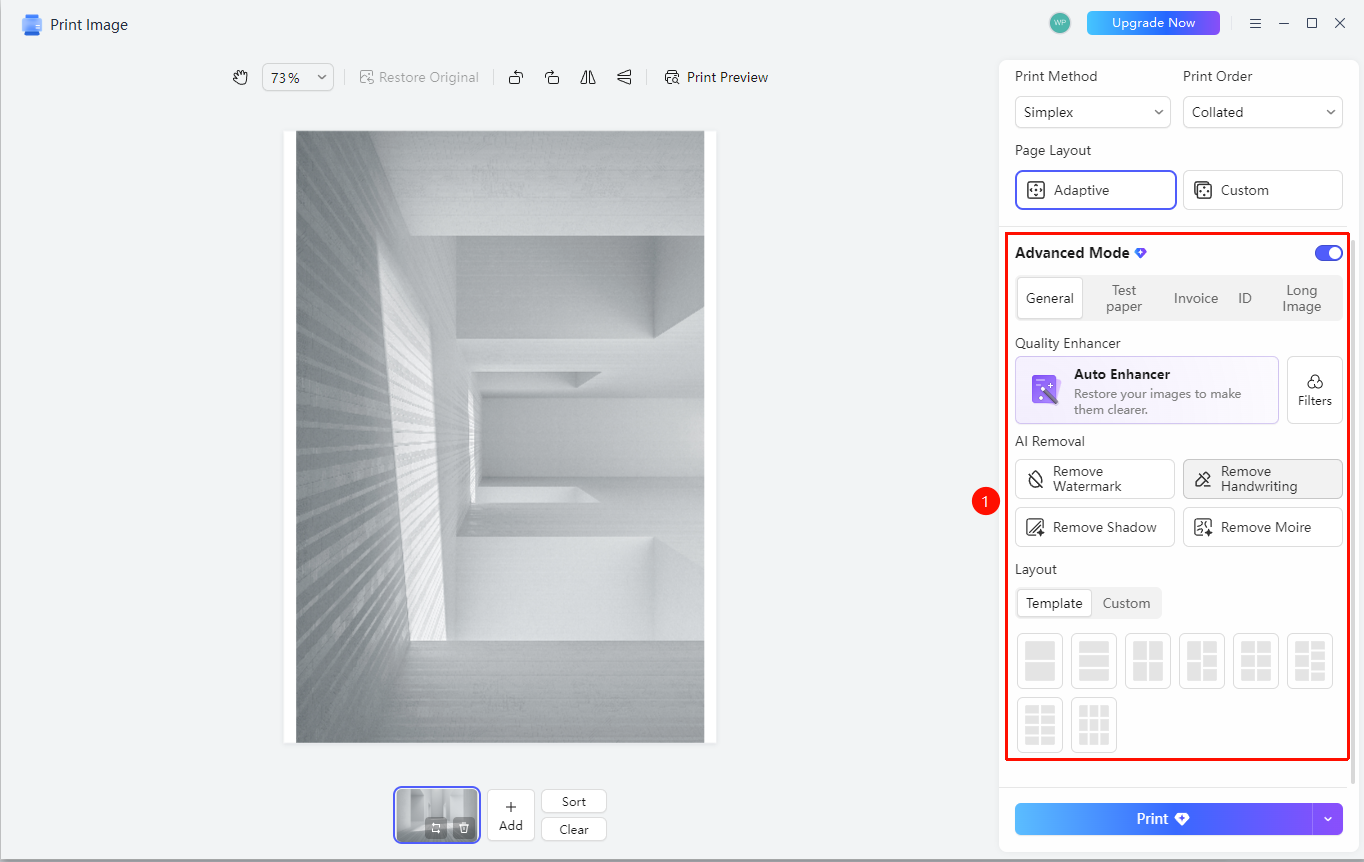This screenshot has height=862, width=1364.
Task: Select the hand pan tool
Action: pos(240,77)
